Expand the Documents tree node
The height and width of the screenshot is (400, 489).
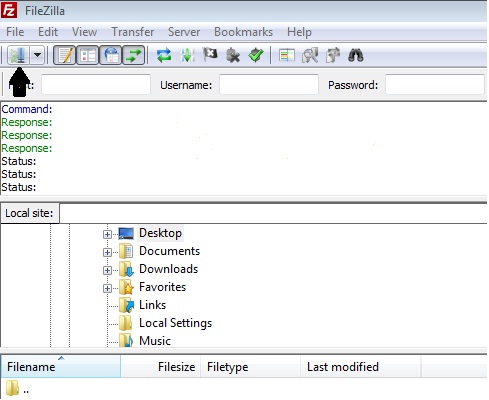(107, 252)
